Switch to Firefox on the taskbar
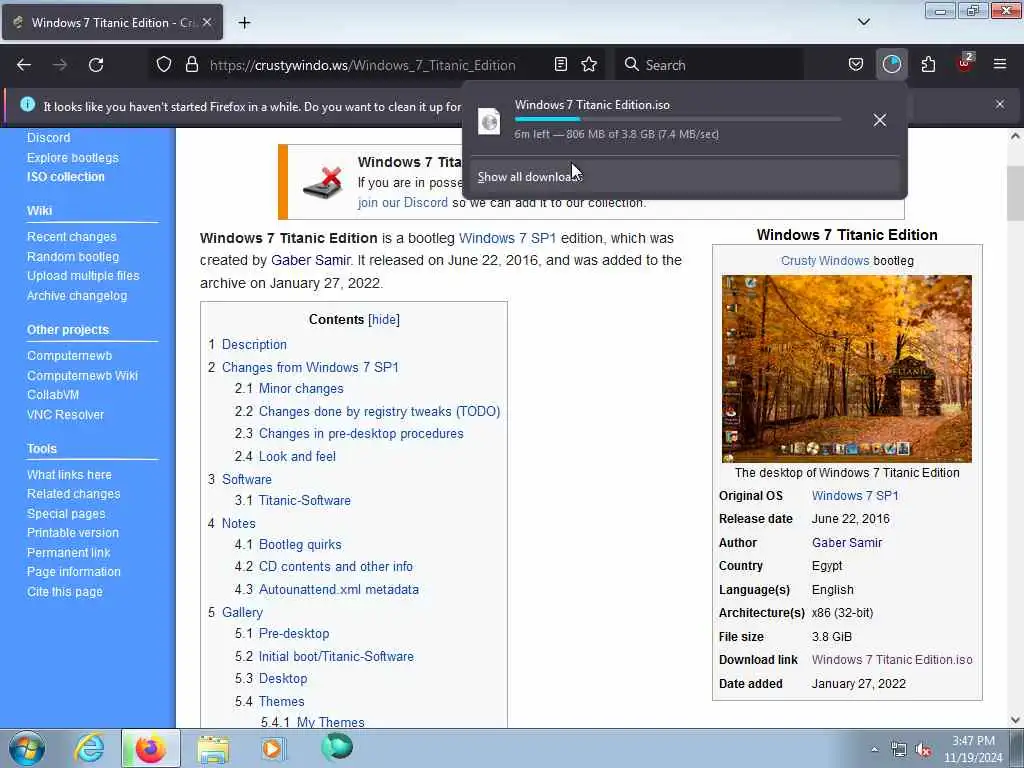Viewport: 1024px width, 768px height. pos(150,748)
